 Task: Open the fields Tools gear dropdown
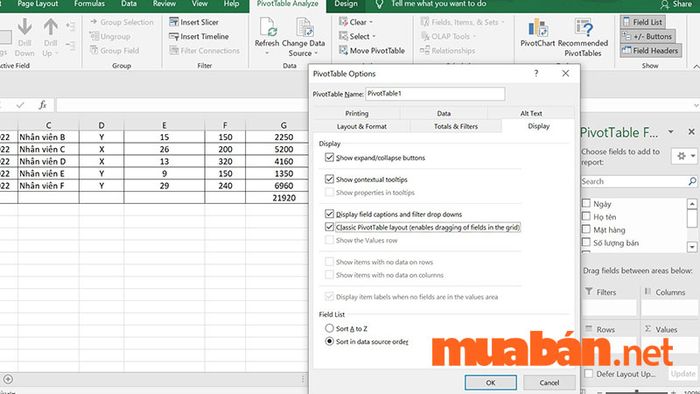(684, 156)
